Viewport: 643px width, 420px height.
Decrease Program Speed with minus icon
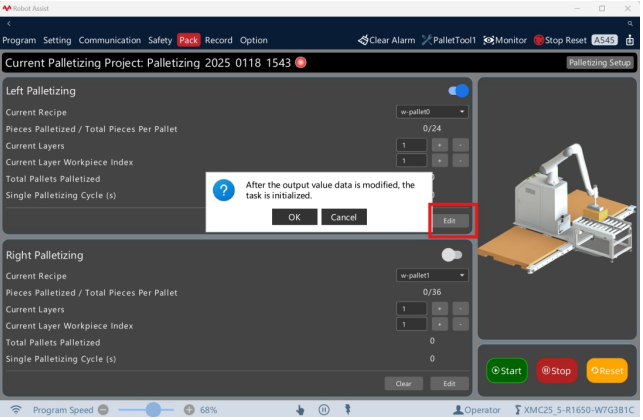(103, 409)
